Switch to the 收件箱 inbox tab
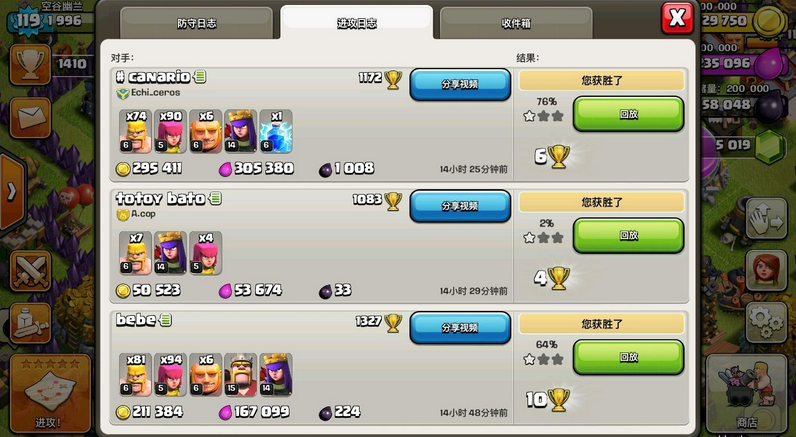 click(x=516, y=23)
